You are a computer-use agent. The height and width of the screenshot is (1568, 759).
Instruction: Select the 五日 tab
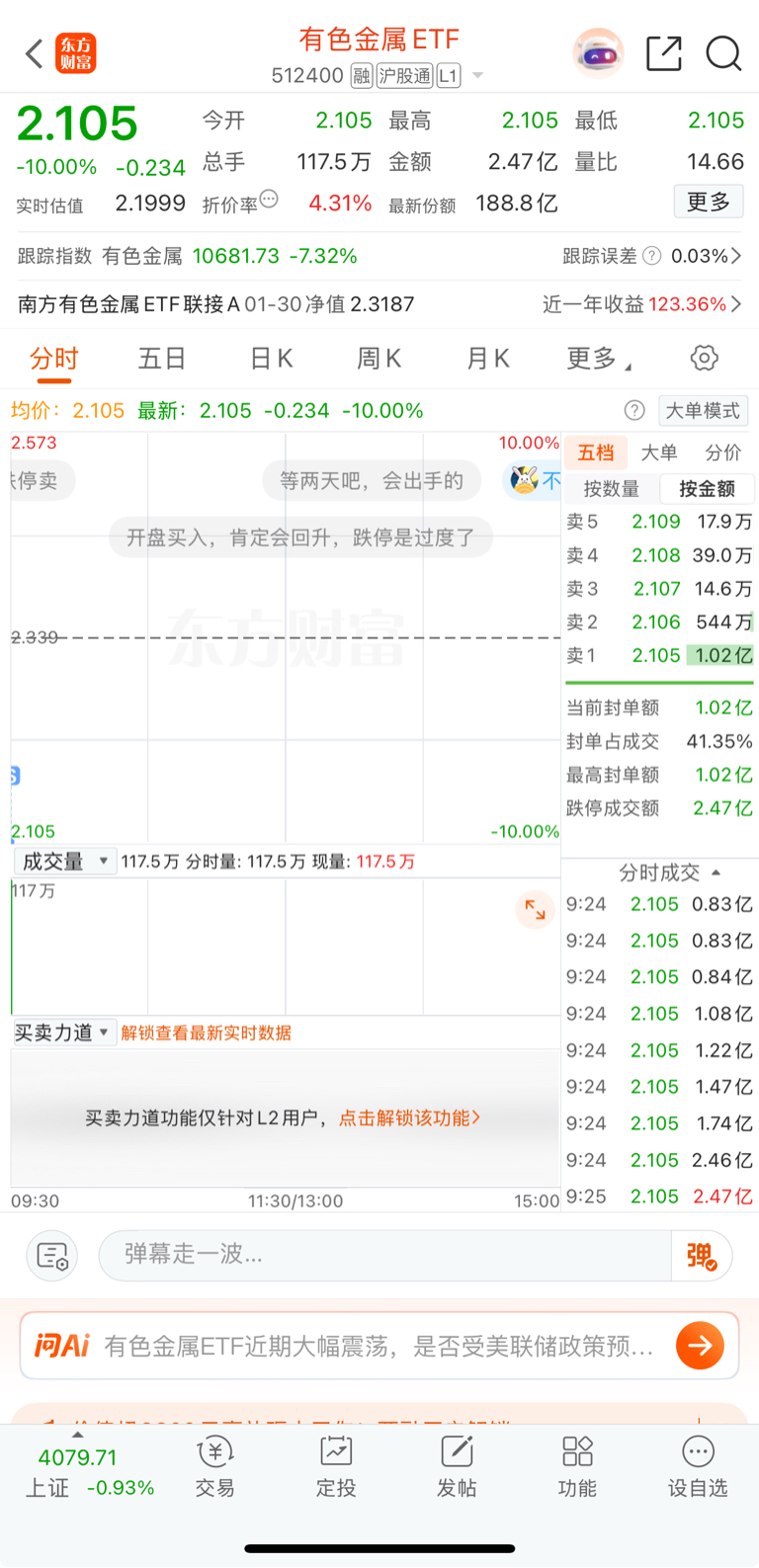[162, 359]
